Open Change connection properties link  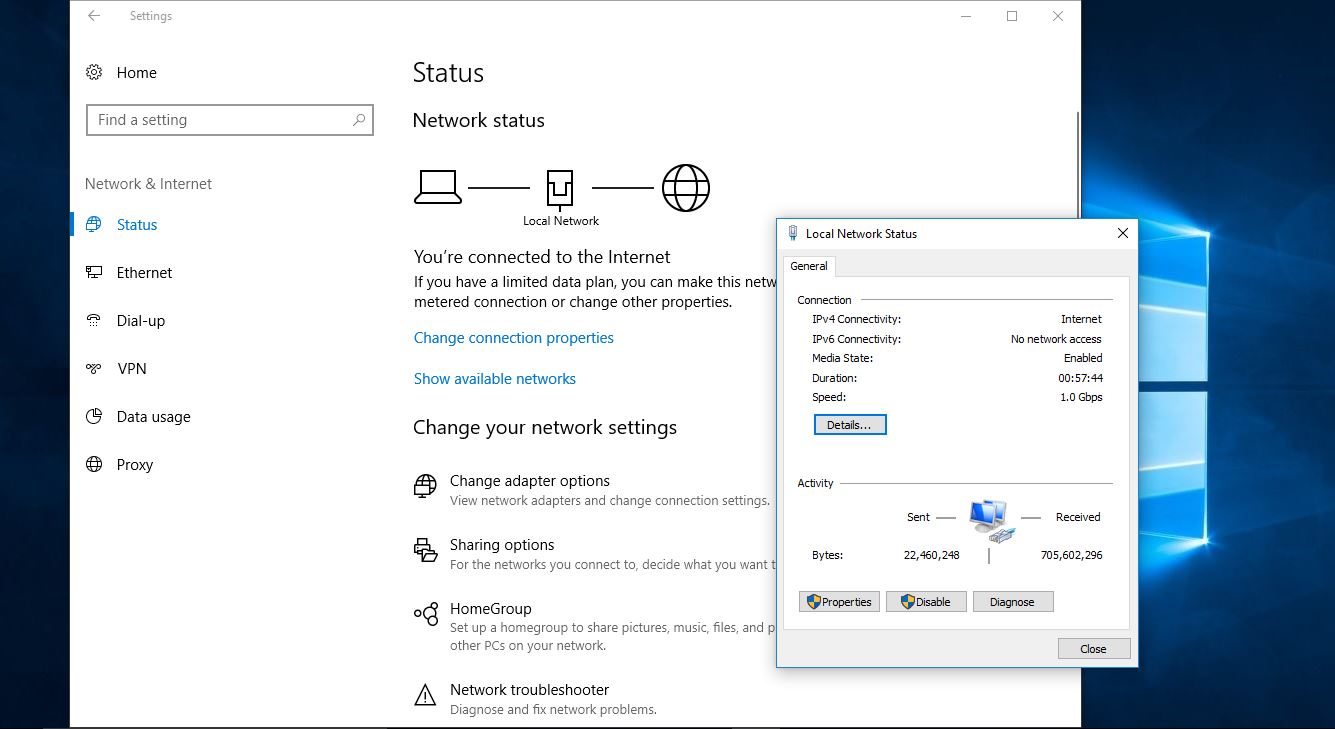coord(513,338)
